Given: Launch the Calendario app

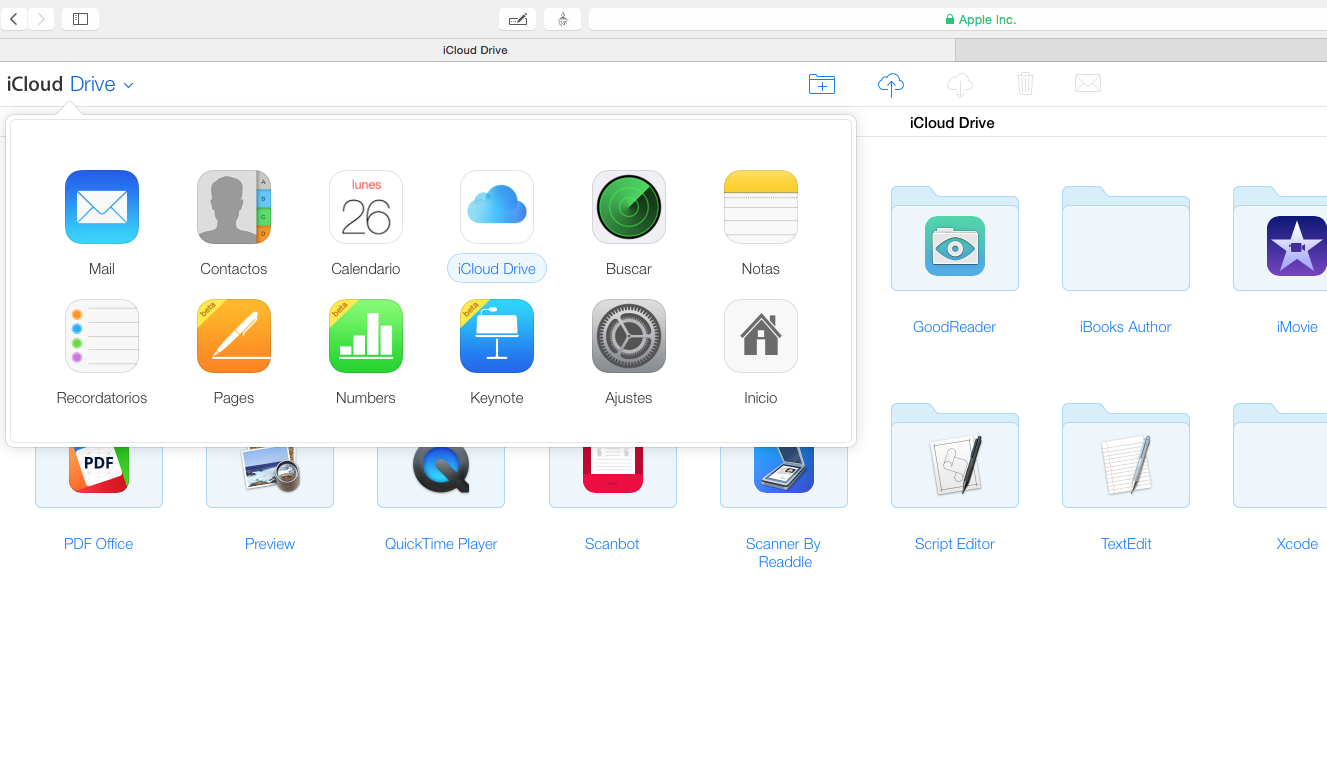Looking at the screenshot, I should pyautogui.click(x=366, y=207).
